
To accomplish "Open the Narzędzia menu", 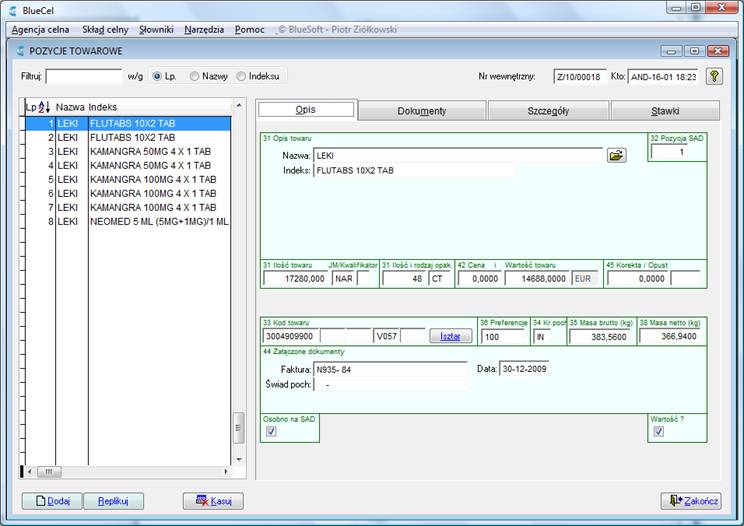I will 204,29.
